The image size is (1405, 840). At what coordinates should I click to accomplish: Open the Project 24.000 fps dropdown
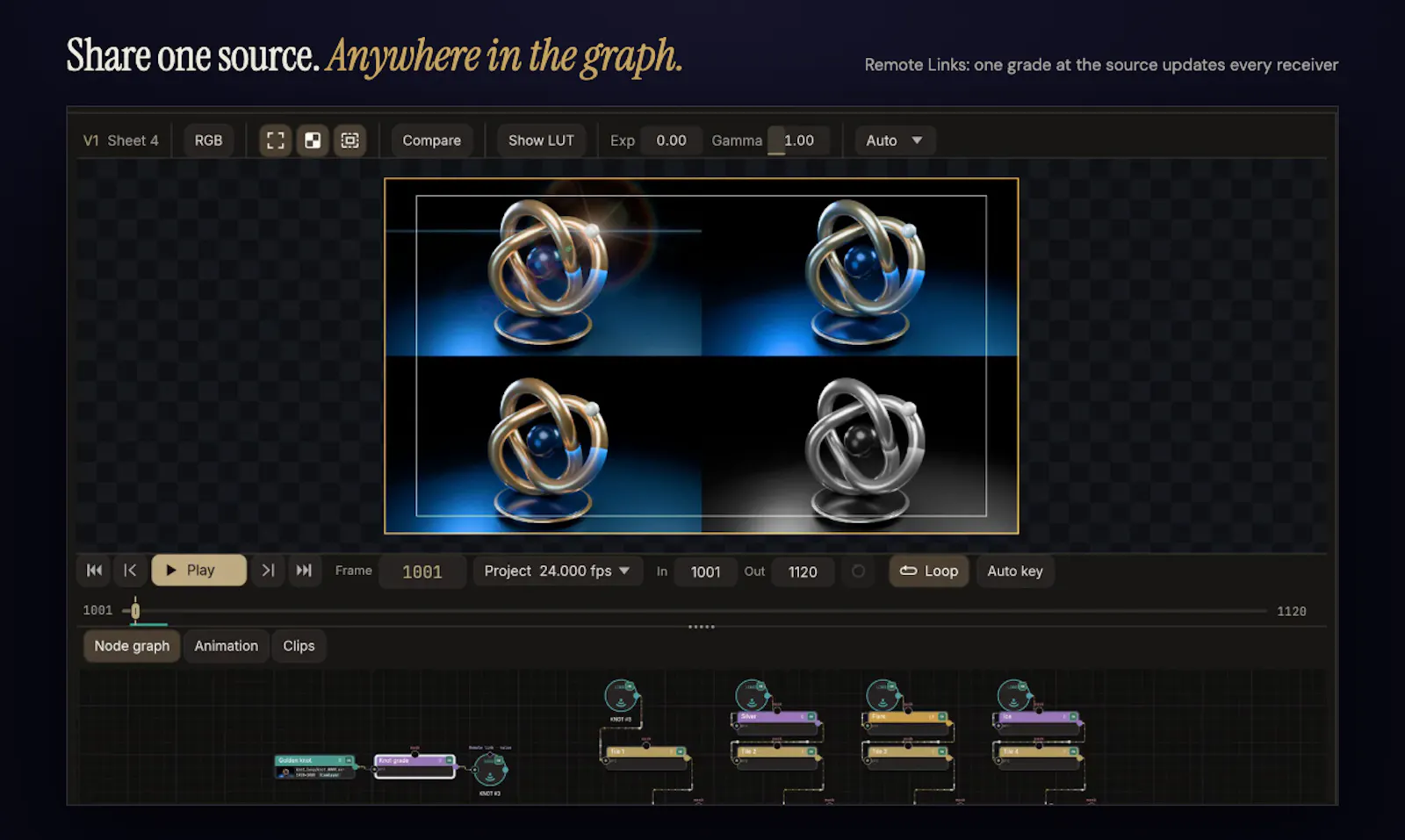tap(558, 571)
